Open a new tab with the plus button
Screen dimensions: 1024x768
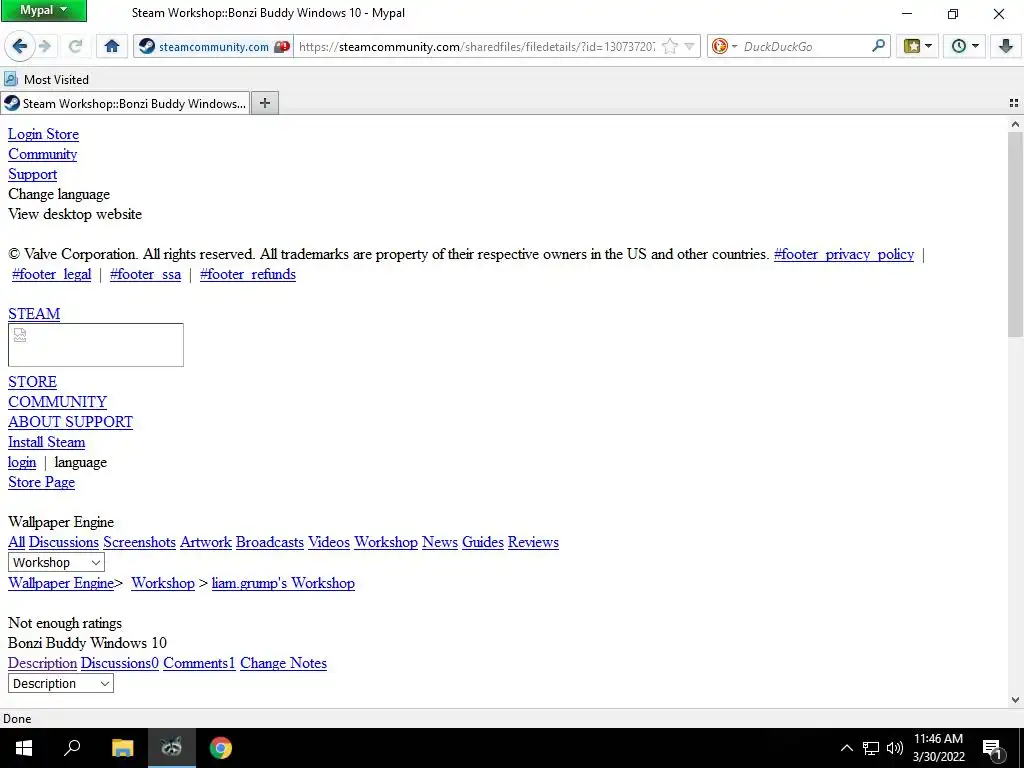point(264,103)
